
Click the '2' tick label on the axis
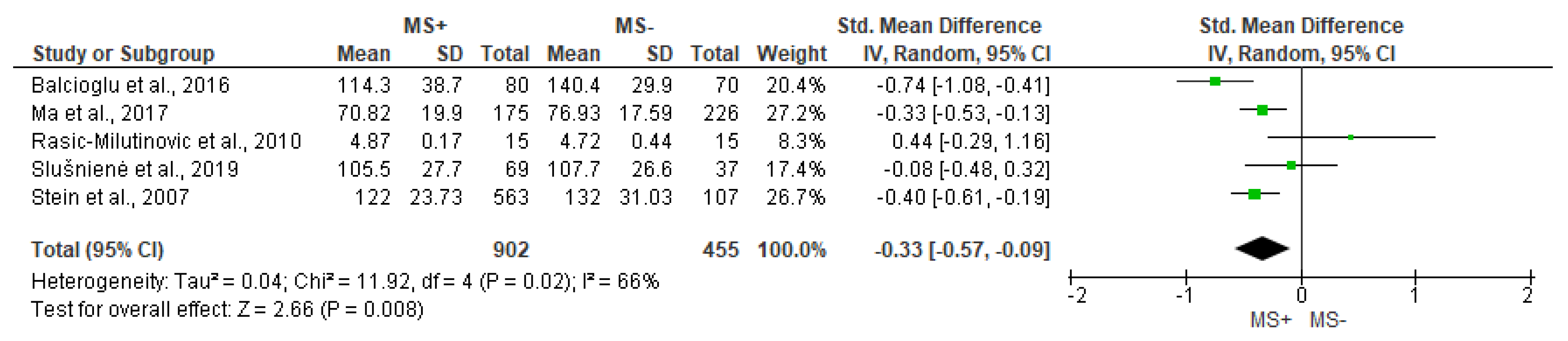tap(1528, 296)
